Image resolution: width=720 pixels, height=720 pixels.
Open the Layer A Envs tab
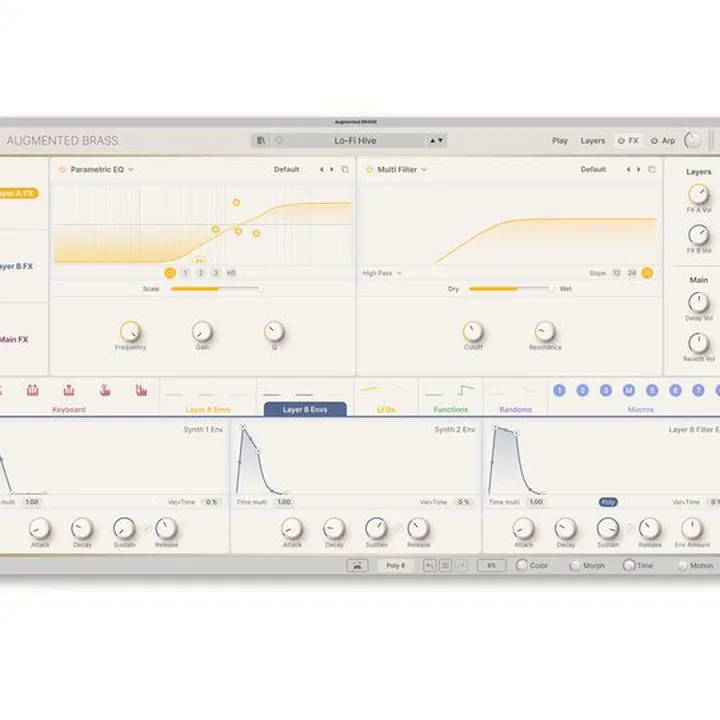pyautogui.click(x=208, y=409)
